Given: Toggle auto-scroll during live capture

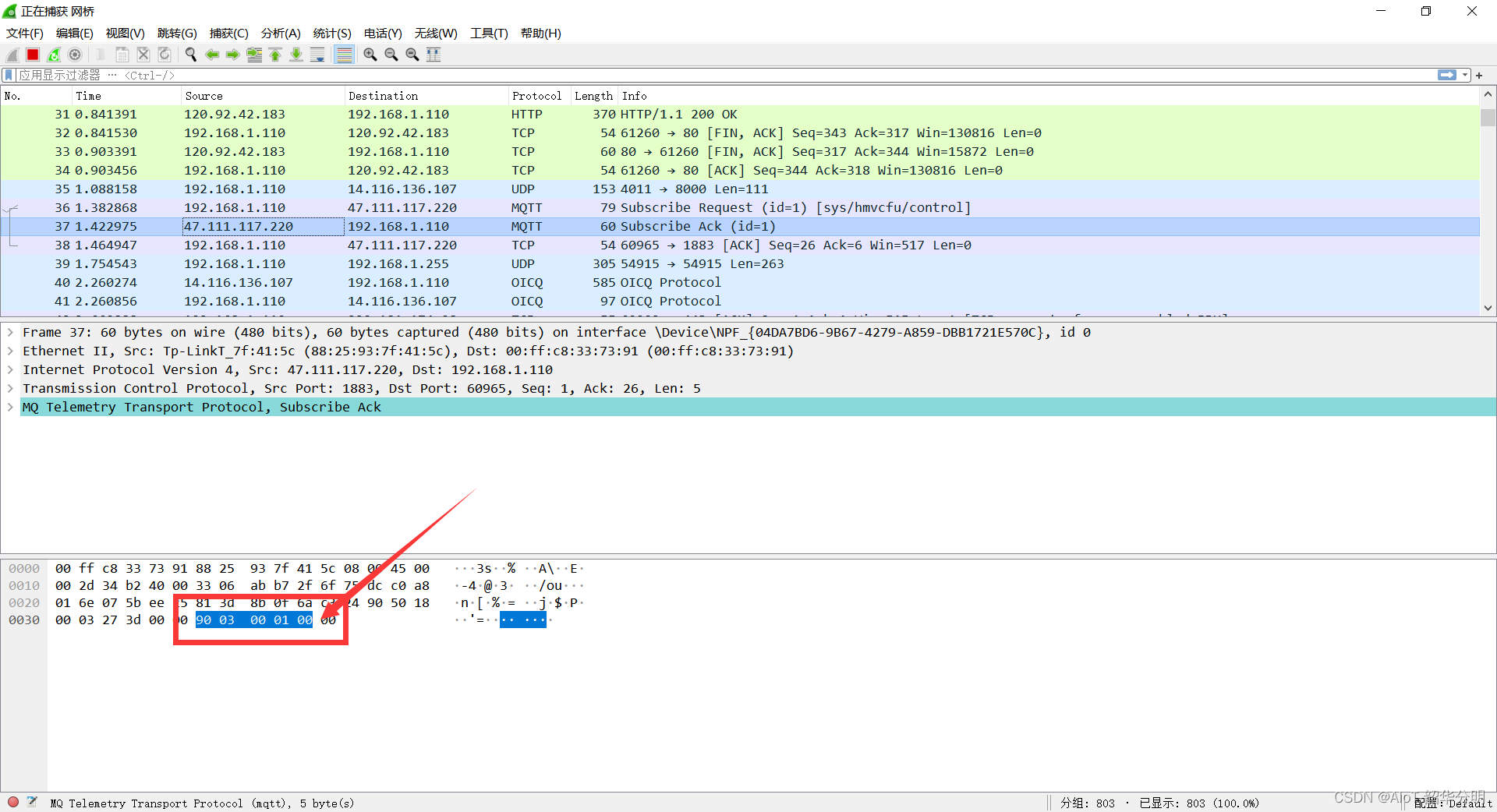Looking at the screenshot, I should coord(317,55).
